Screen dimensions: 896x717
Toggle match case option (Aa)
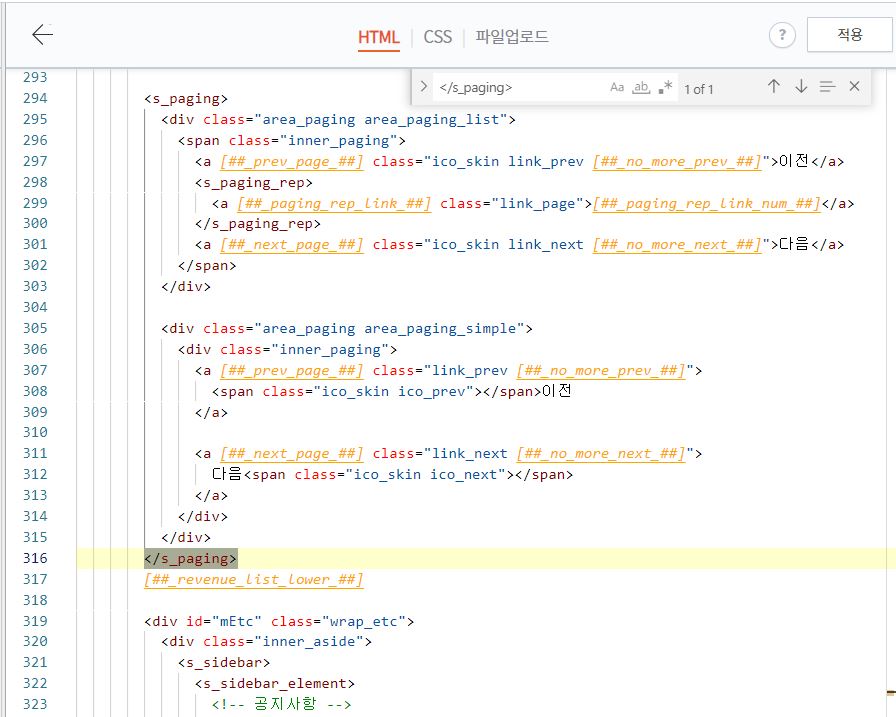click(617, 87)
